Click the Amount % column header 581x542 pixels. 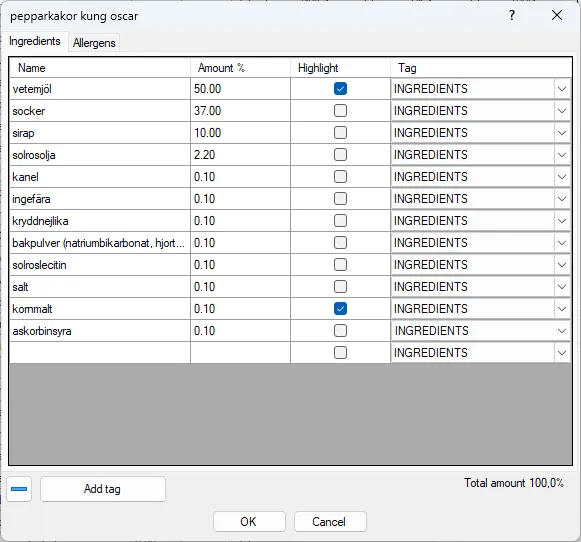point(240,68)
